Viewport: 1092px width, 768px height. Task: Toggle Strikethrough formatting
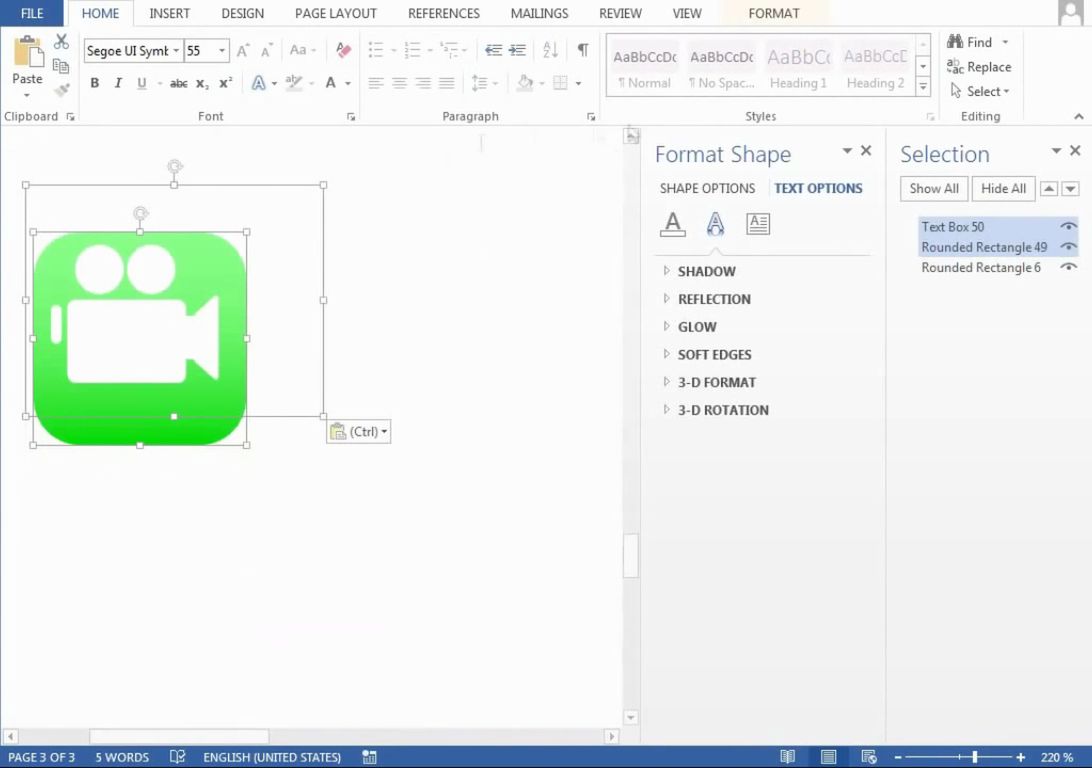(x=178, y=83)
